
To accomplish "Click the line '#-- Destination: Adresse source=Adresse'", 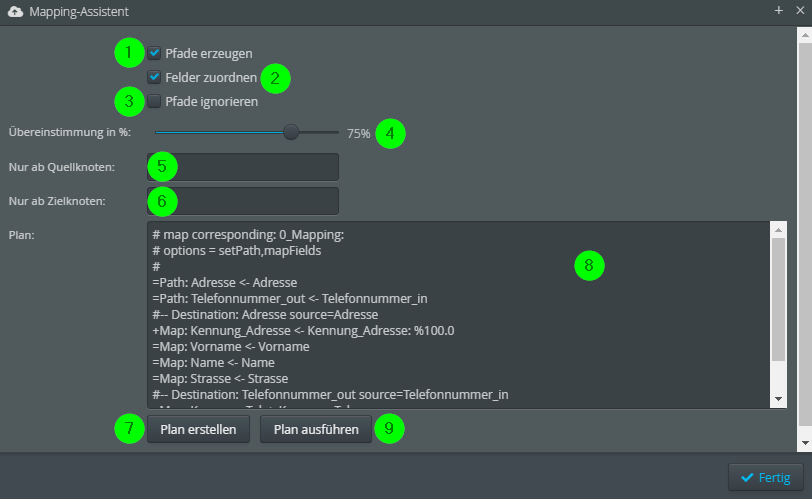I will [265, 315].
